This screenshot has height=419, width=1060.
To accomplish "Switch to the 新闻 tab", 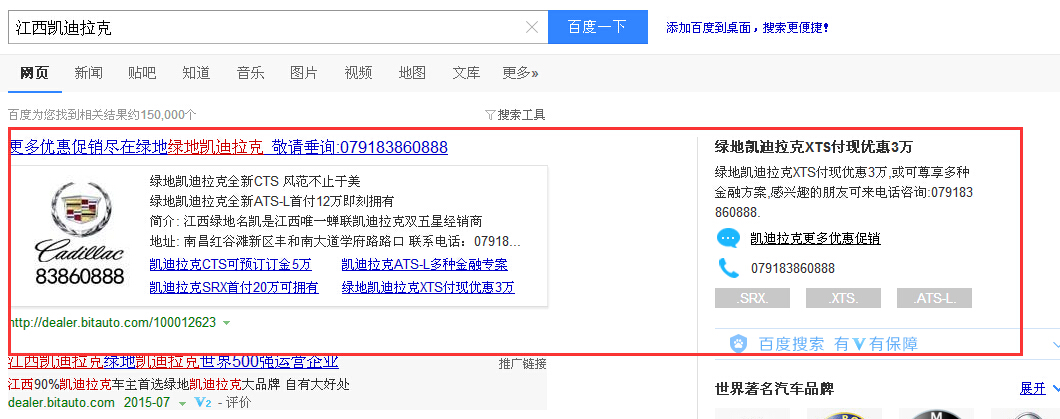I will point(89,73).
